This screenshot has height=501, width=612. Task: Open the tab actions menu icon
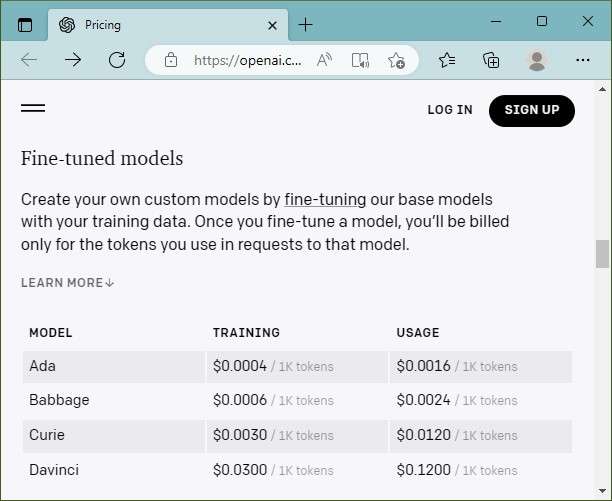(25, 25)
